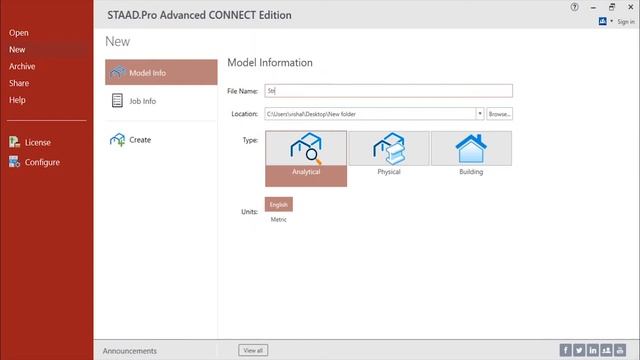Click the Announcements label
The width and height of the screenshot is (640, 360).
pyautogui.click(x=129, y=351)
